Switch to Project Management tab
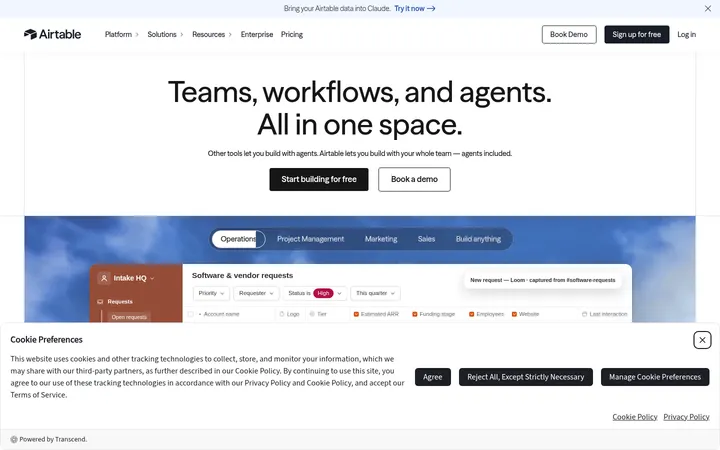The image size is (720, 450). [x=310, y=239]
